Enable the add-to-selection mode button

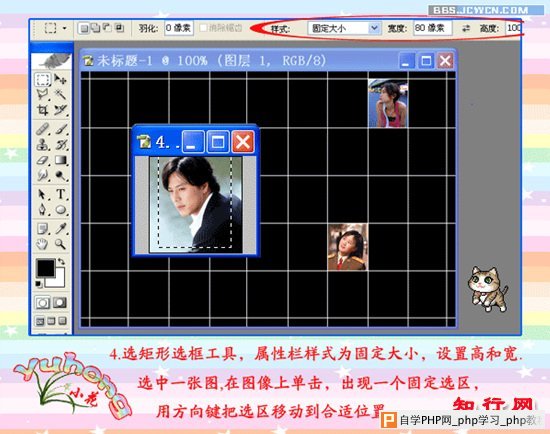(95, 28)
